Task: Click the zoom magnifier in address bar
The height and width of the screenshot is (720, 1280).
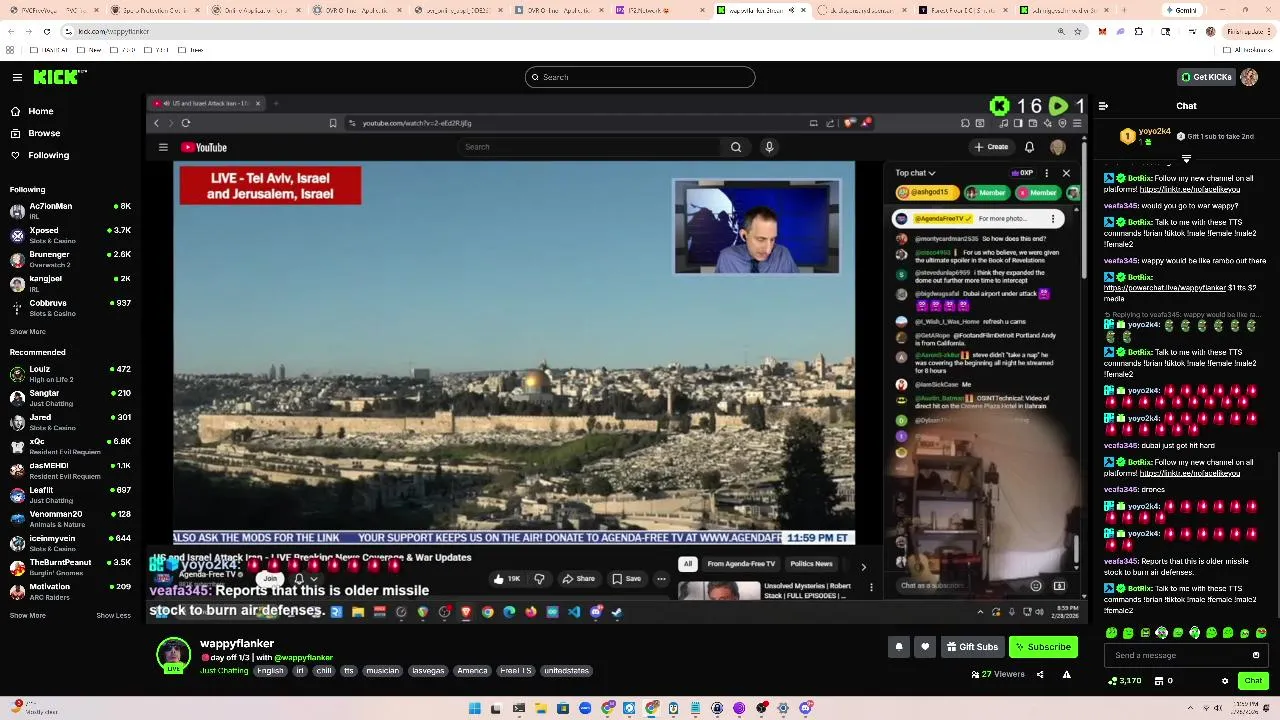Action: (x=1061, y=31)
